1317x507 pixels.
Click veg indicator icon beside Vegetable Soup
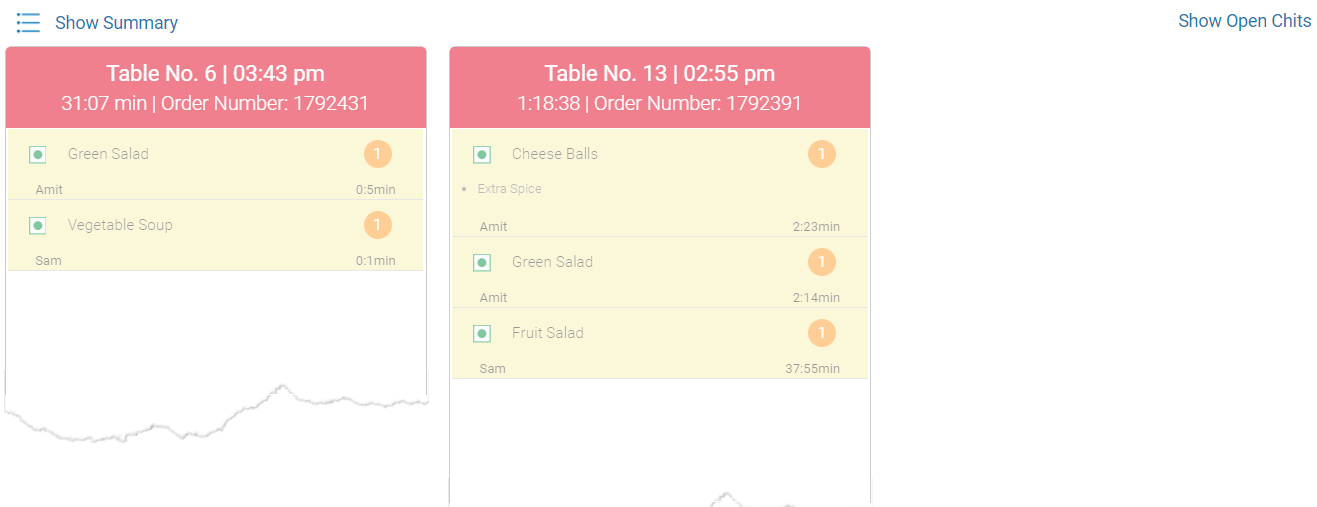pyautogui.click(x=38, y=226)
